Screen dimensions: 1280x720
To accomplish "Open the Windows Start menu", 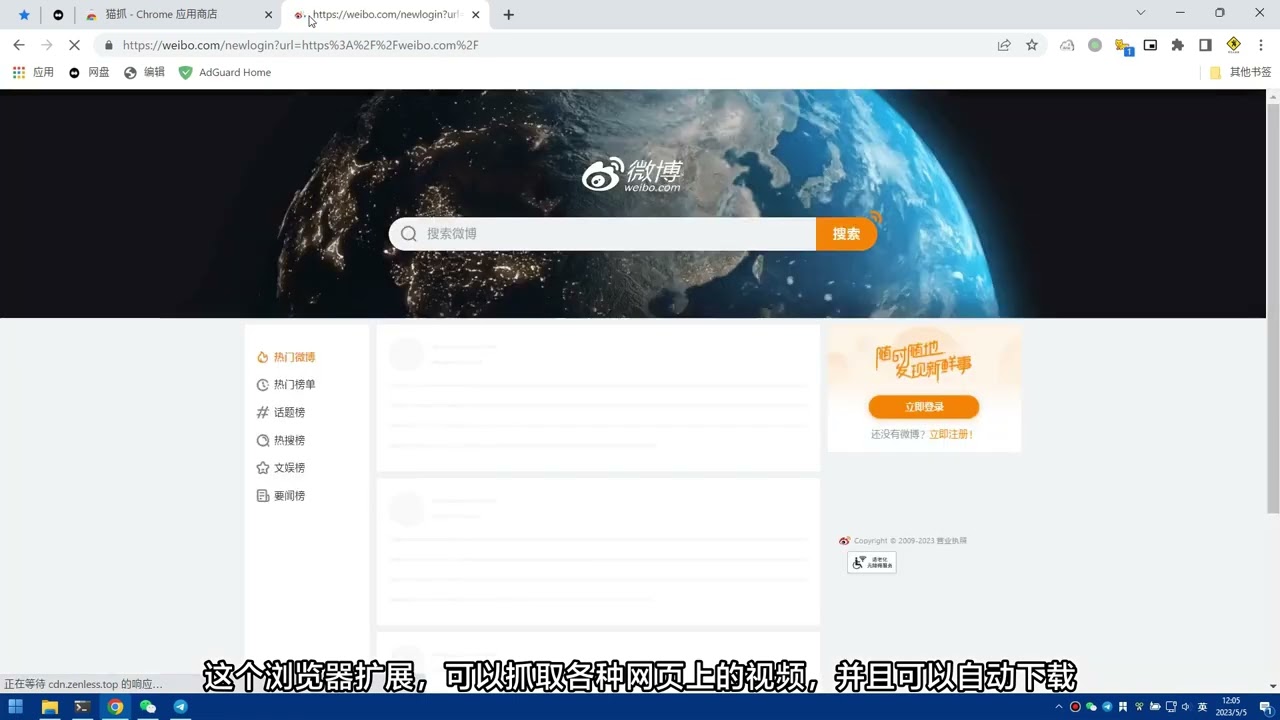I will point(16,707).
